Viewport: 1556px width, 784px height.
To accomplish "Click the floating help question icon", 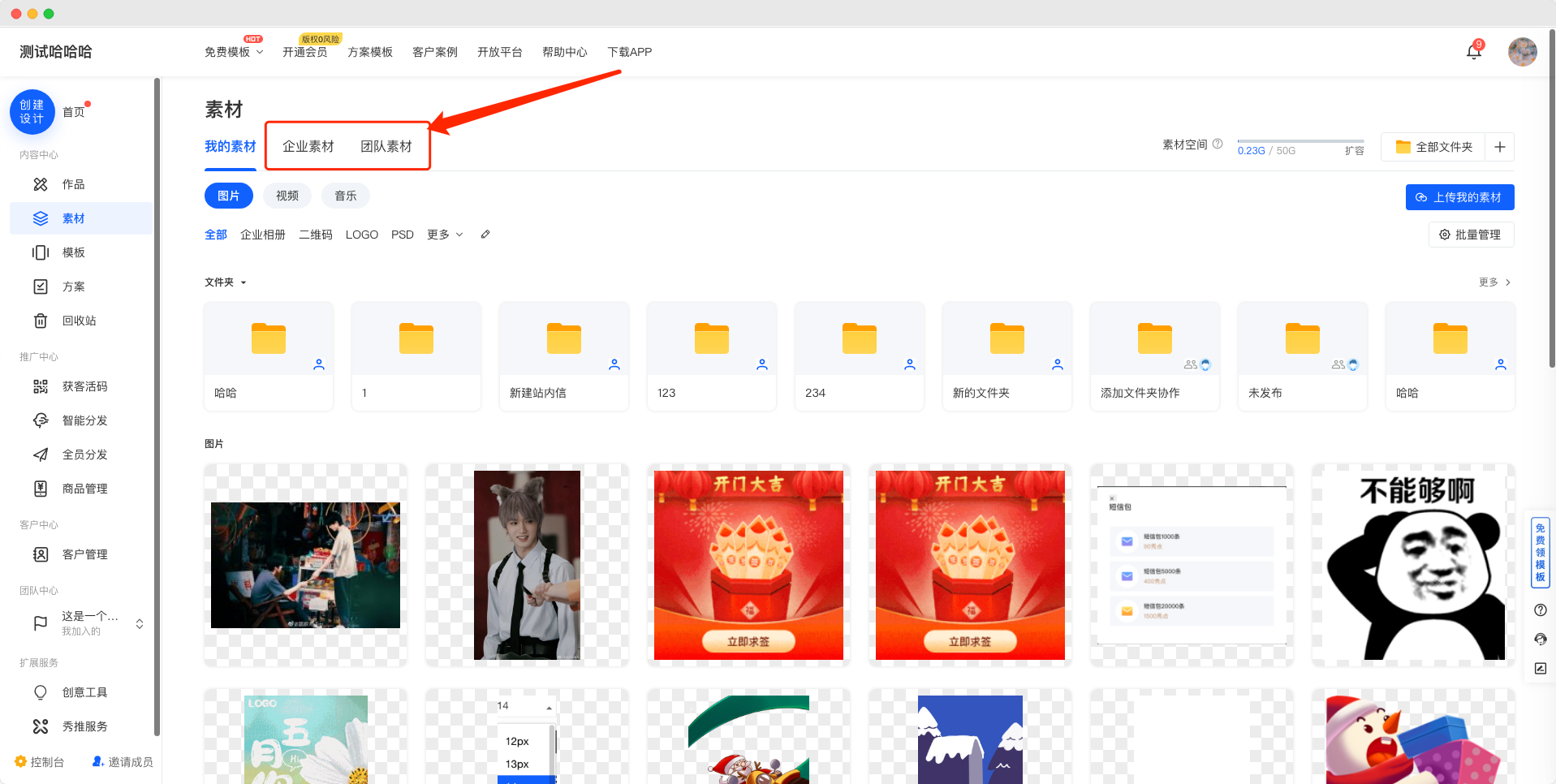I will (1541, 610).
